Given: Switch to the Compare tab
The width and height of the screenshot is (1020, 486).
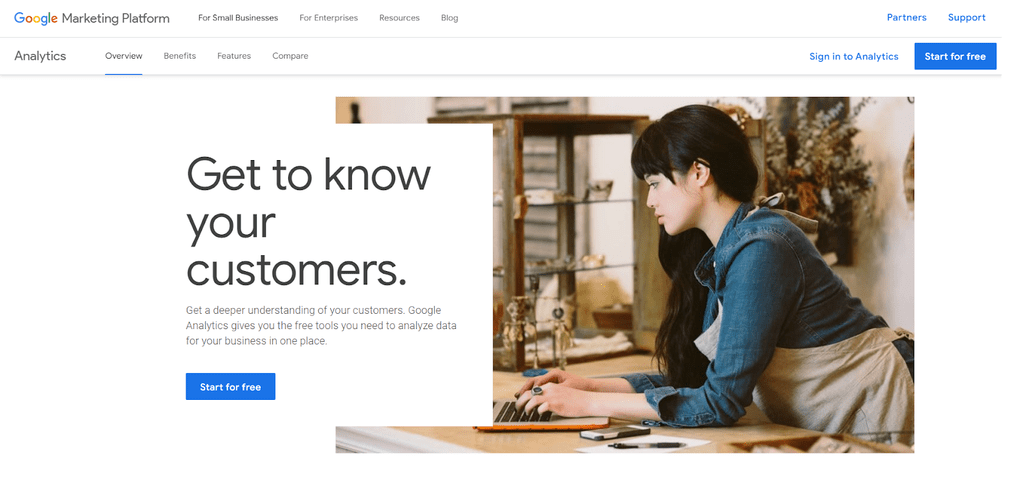Looking at the screenshot, I should point(290,56).
